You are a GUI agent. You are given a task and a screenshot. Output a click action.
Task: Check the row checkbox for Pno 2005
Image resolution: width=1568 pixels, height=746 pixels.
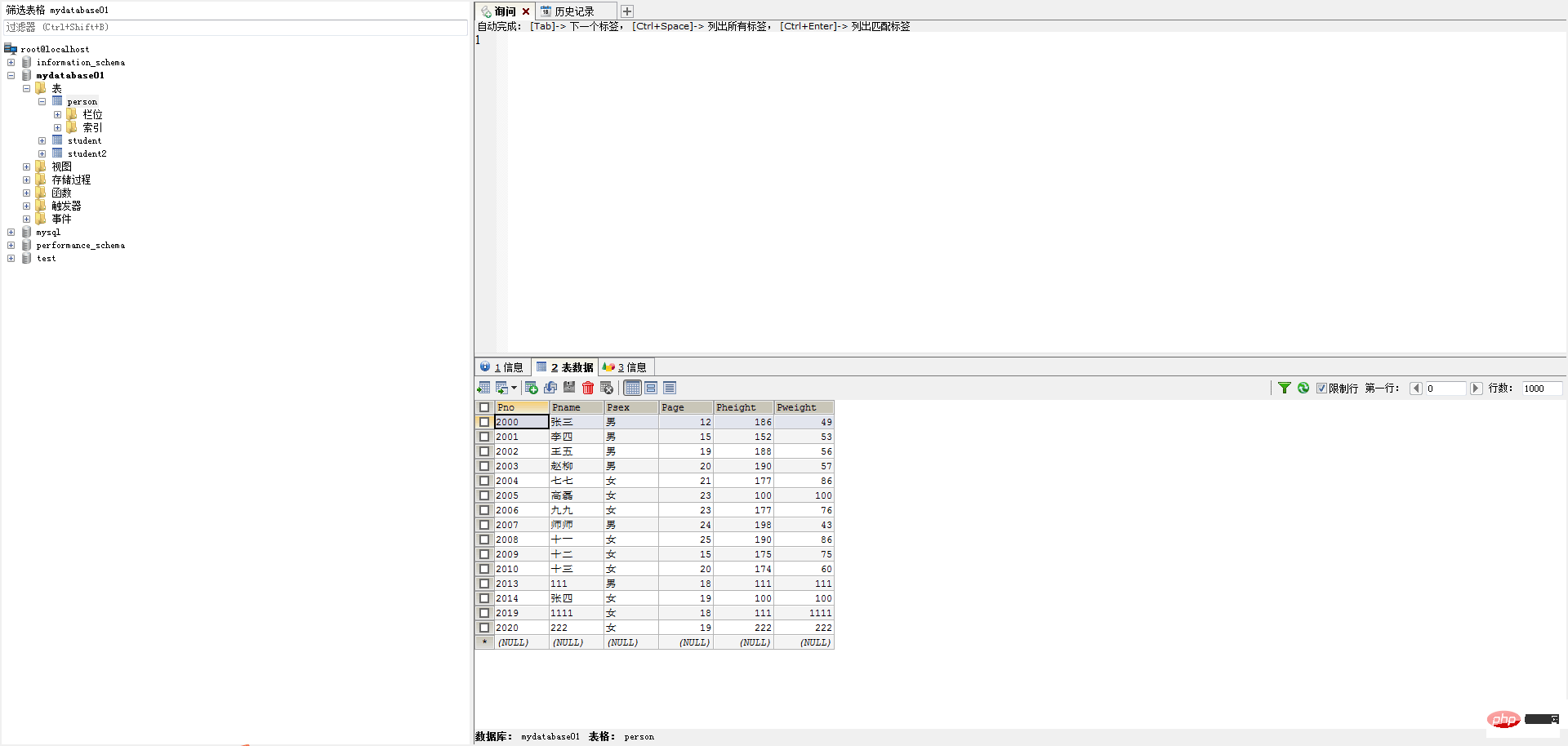click(484, 495)
